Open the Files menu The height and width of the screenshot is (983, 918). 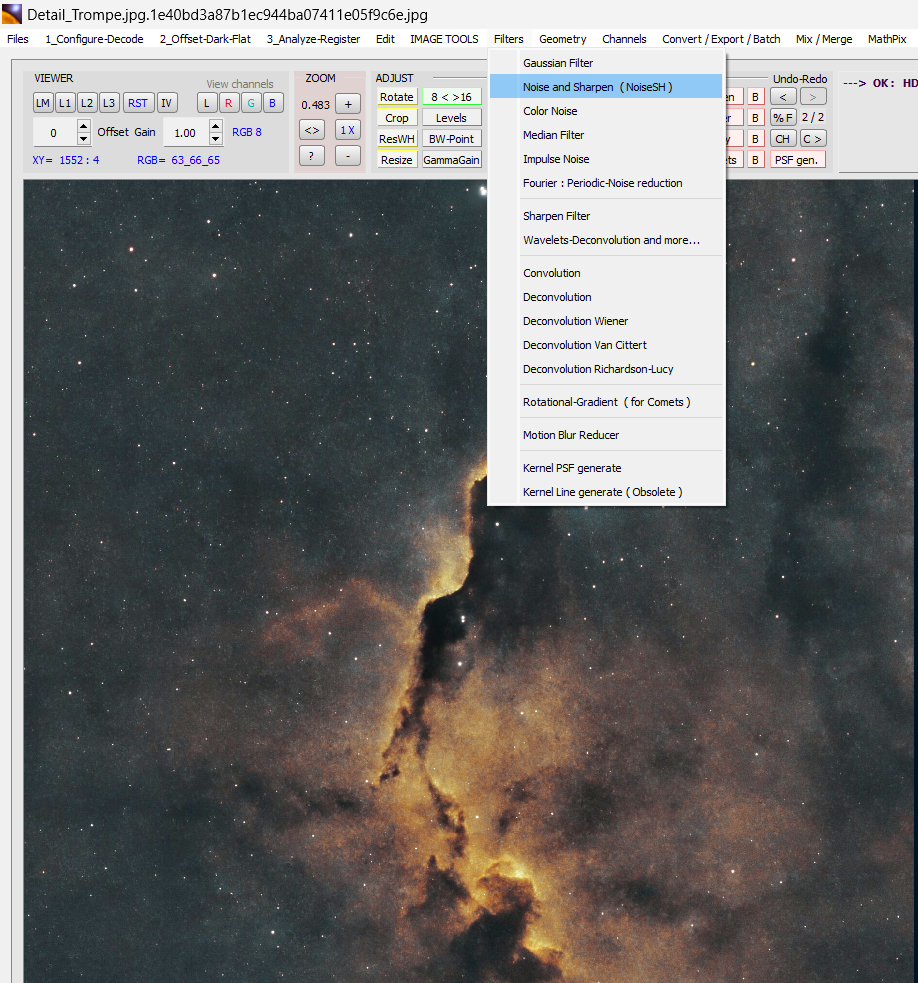pos(18,39)
